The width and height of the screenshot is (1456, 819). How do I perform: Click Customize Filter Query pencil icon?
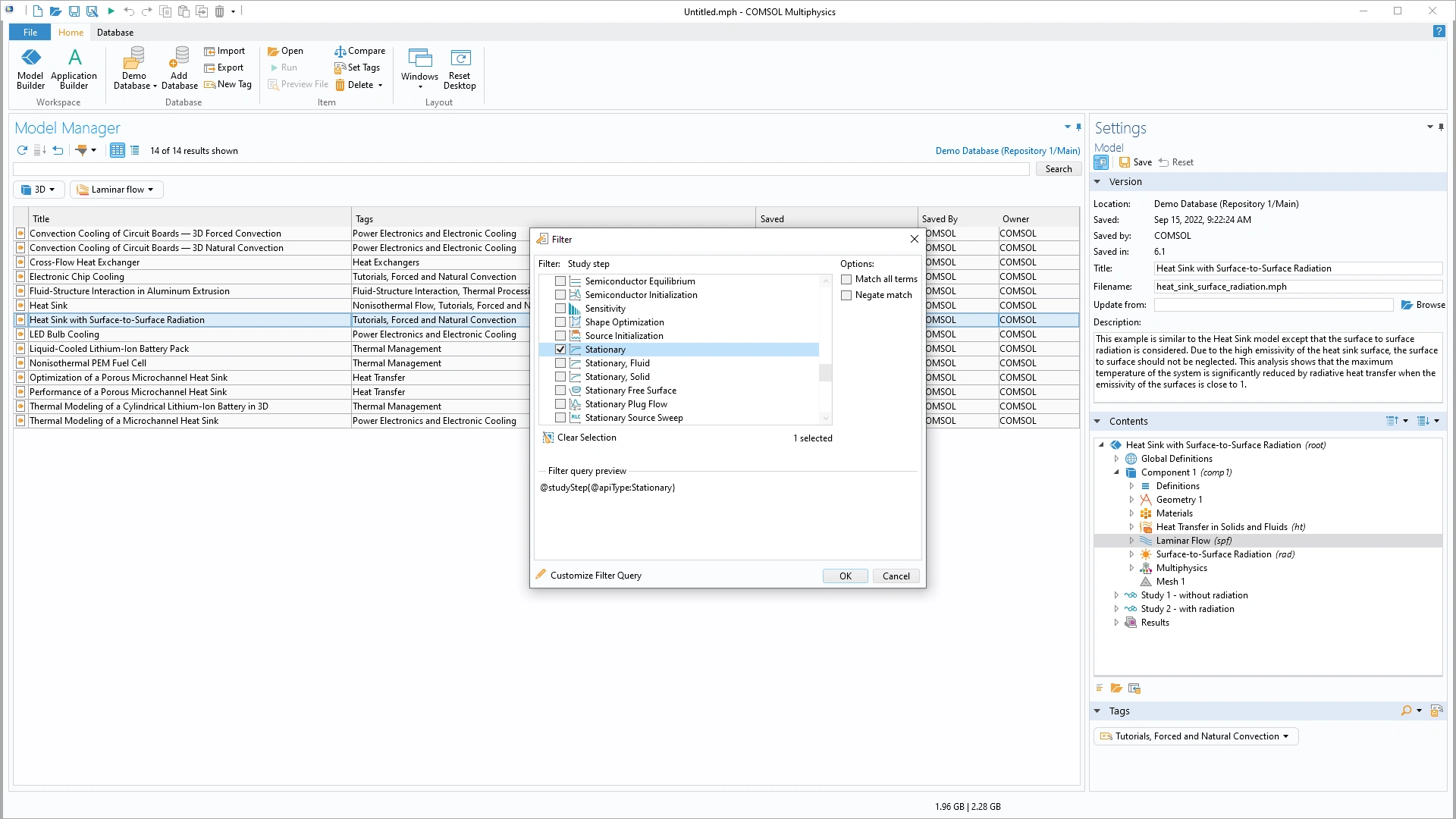tap(541, 575)
